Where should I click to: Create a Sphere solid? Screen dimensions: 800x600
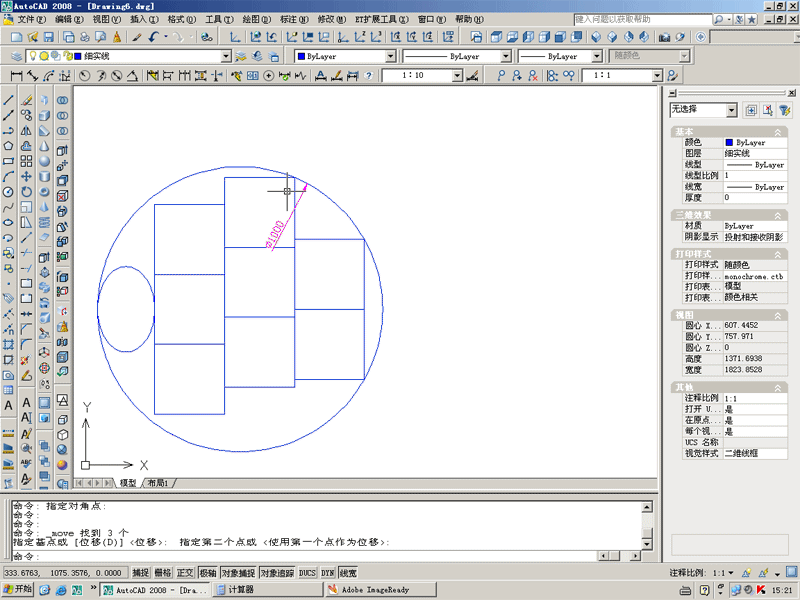pyautogui.click(x=45, y=161)
